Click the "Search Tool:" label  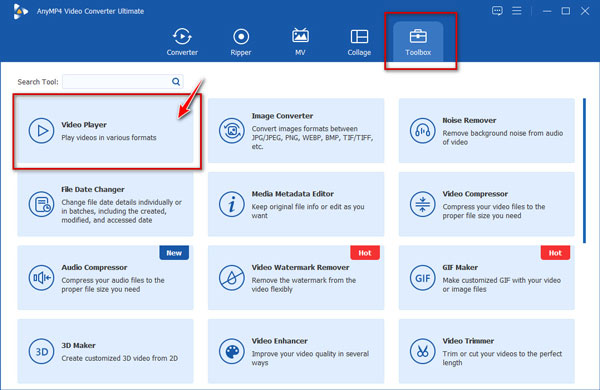tap(38, 82)
